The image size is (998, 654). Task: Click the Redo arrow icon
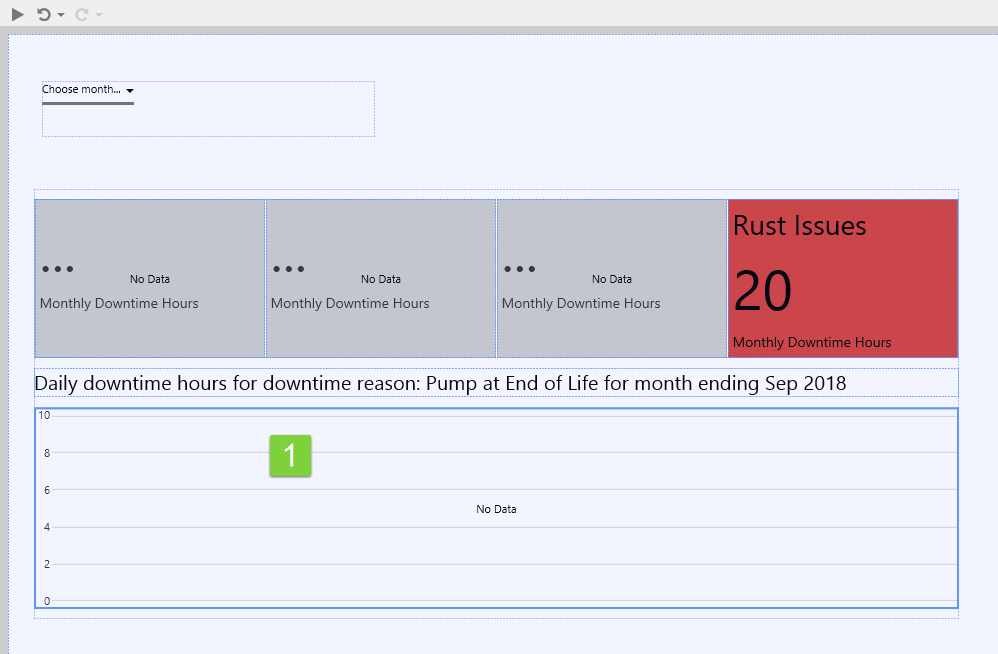tap(82, 14)
